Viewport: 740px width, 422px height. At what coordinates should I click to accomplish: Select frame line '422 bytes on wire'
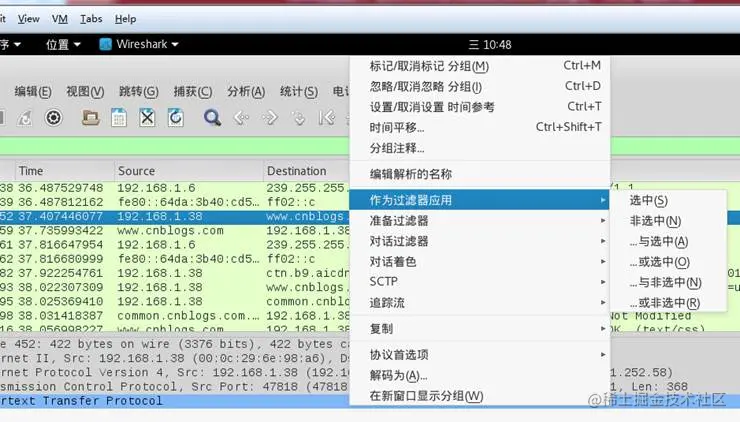point(175,344)
